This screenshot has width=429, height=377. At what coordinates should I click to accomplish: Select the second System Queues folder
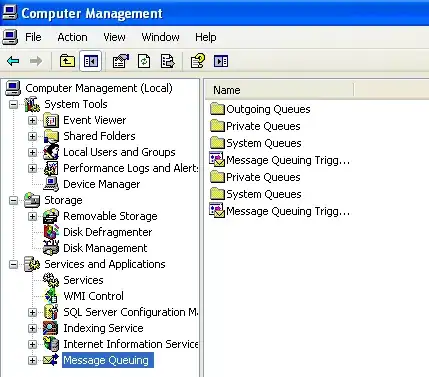click(x=256, y=194)
